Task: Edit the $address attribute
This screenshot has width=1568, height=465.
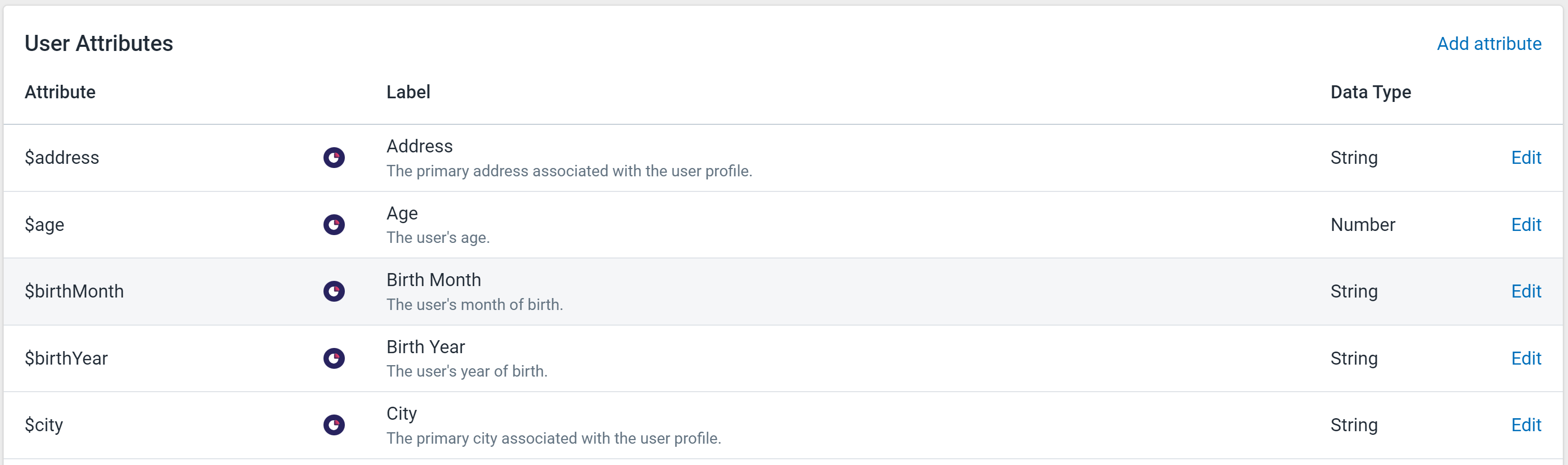Action: click(x=1526, y=158)
